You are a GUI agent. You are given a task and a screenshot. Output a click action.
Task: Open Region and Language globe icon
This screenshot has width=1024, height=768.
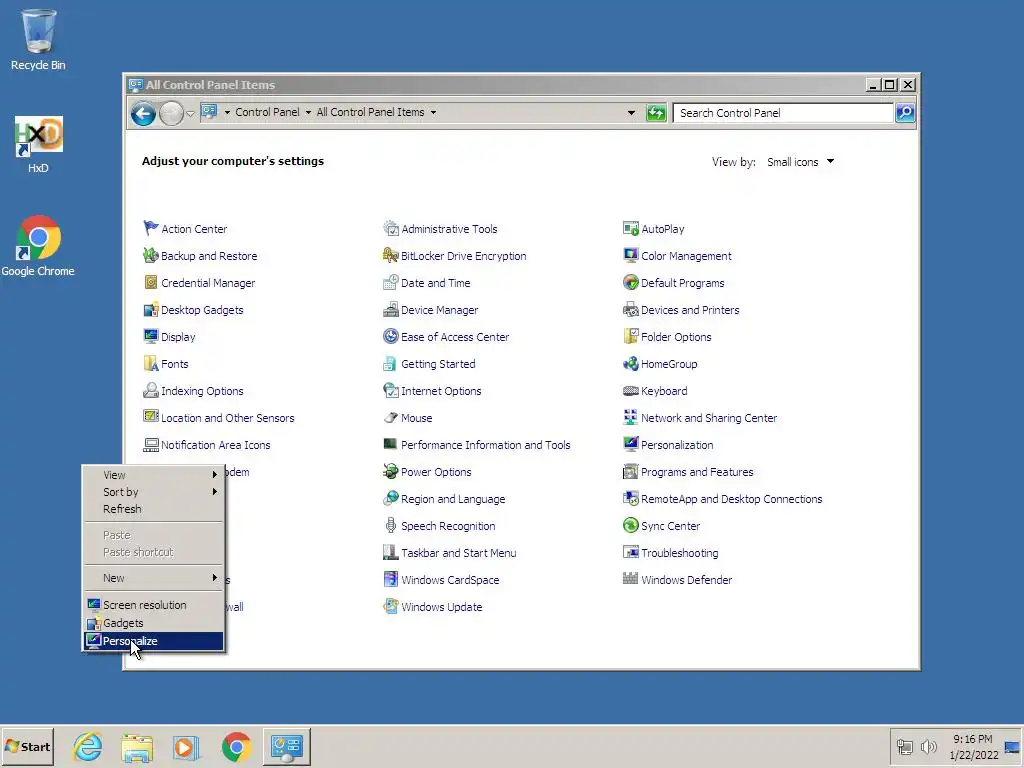pos(391,498)
